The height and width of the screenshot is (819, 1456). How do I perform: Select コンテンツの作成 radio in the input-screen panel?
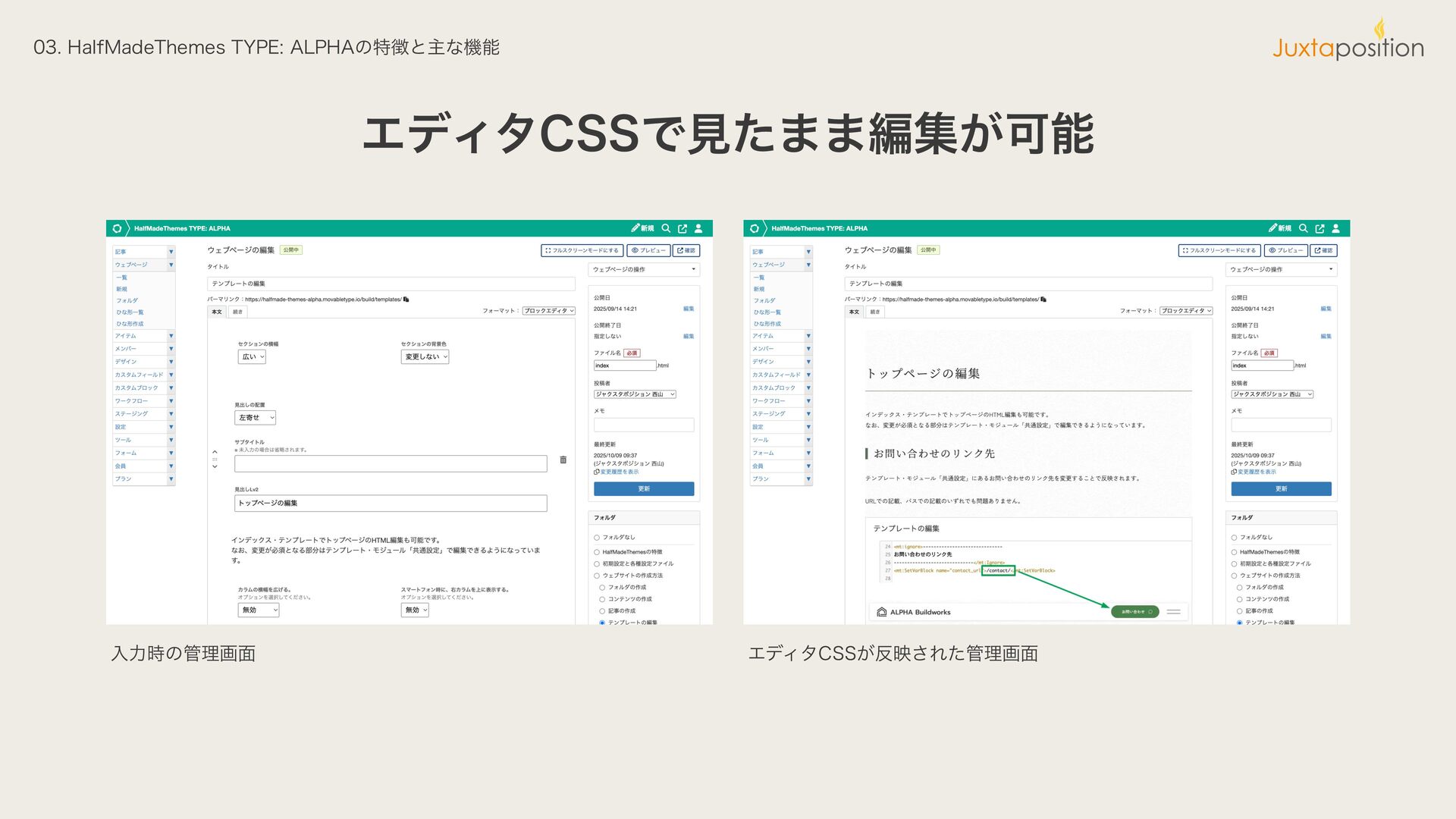click(602, 599)
